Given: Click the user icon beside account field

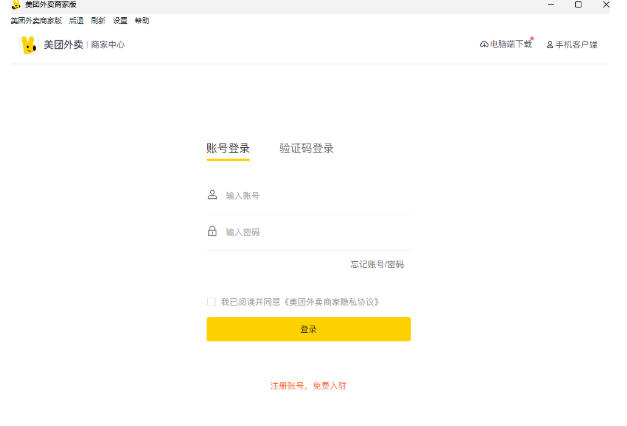Looking at the screenshot, I should (212, 195).
